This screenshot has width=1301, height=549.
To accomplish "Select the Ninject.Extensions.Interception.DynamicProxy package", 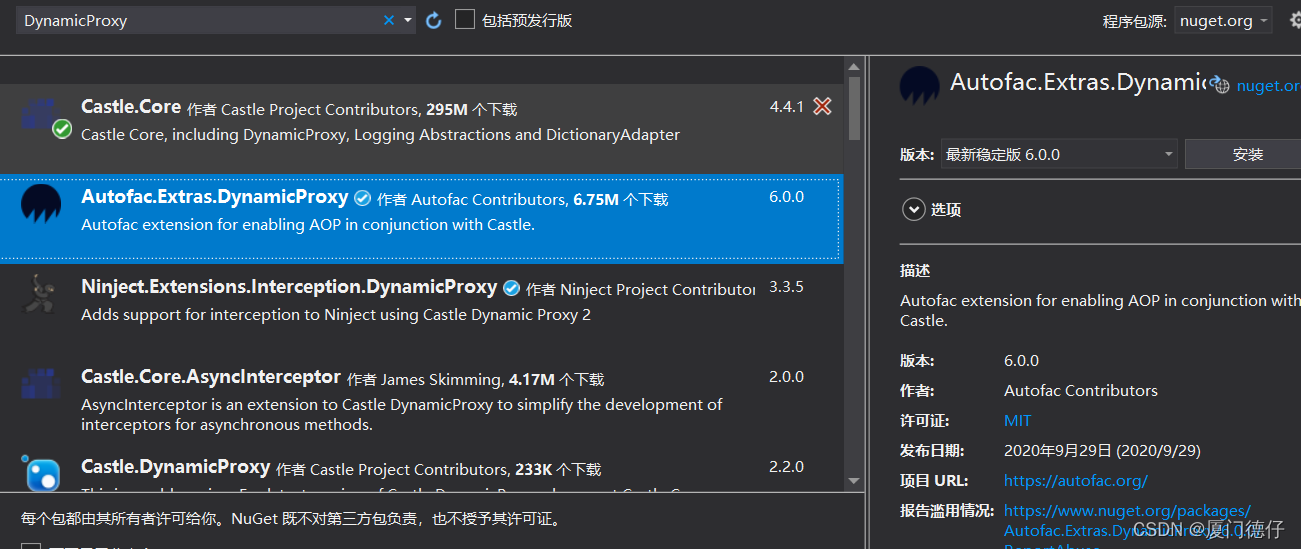I will [421, 308].
